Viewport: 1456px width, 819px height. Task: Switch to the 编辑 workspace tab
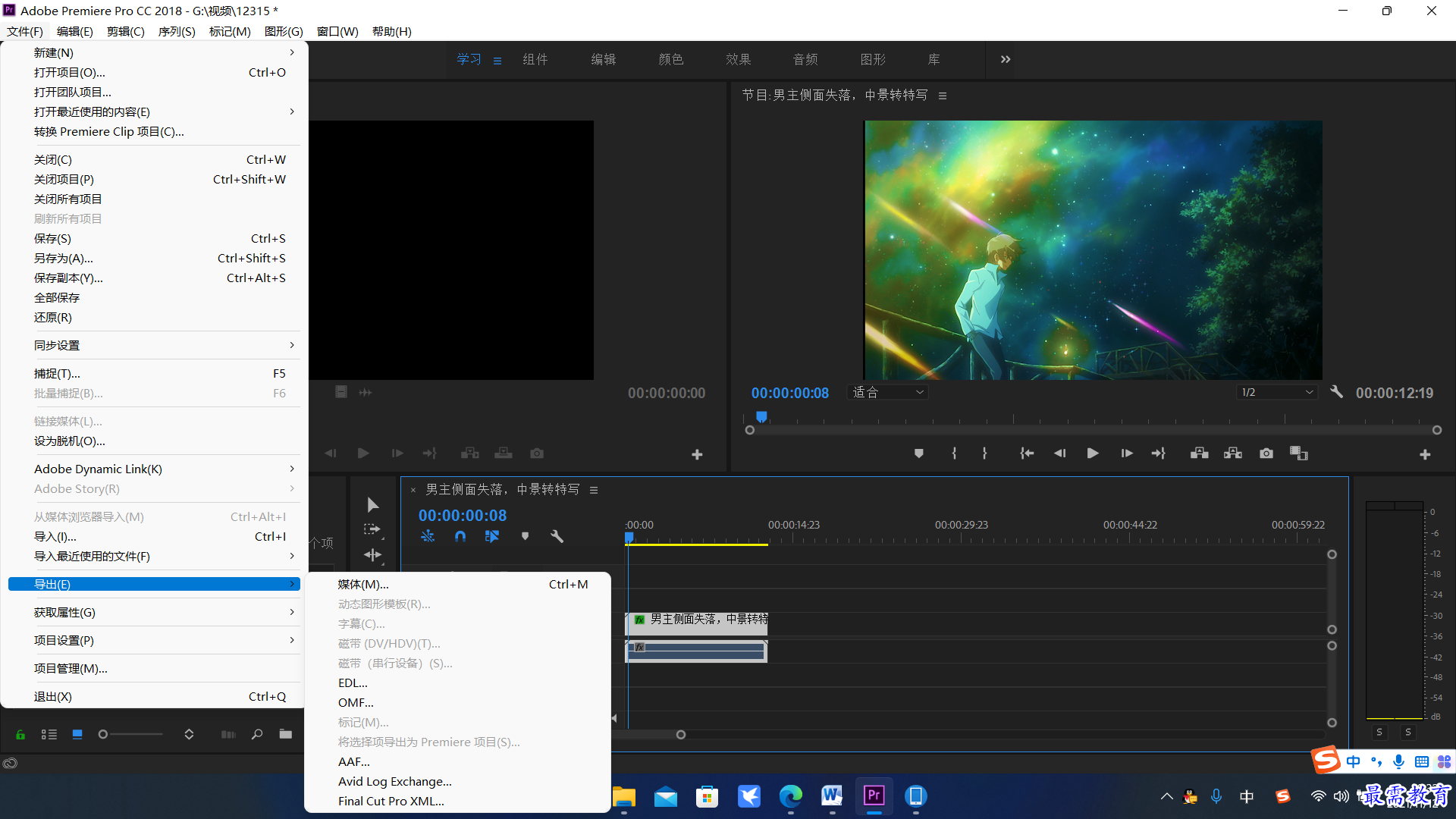pyautogui.click(x=604, y=59)
